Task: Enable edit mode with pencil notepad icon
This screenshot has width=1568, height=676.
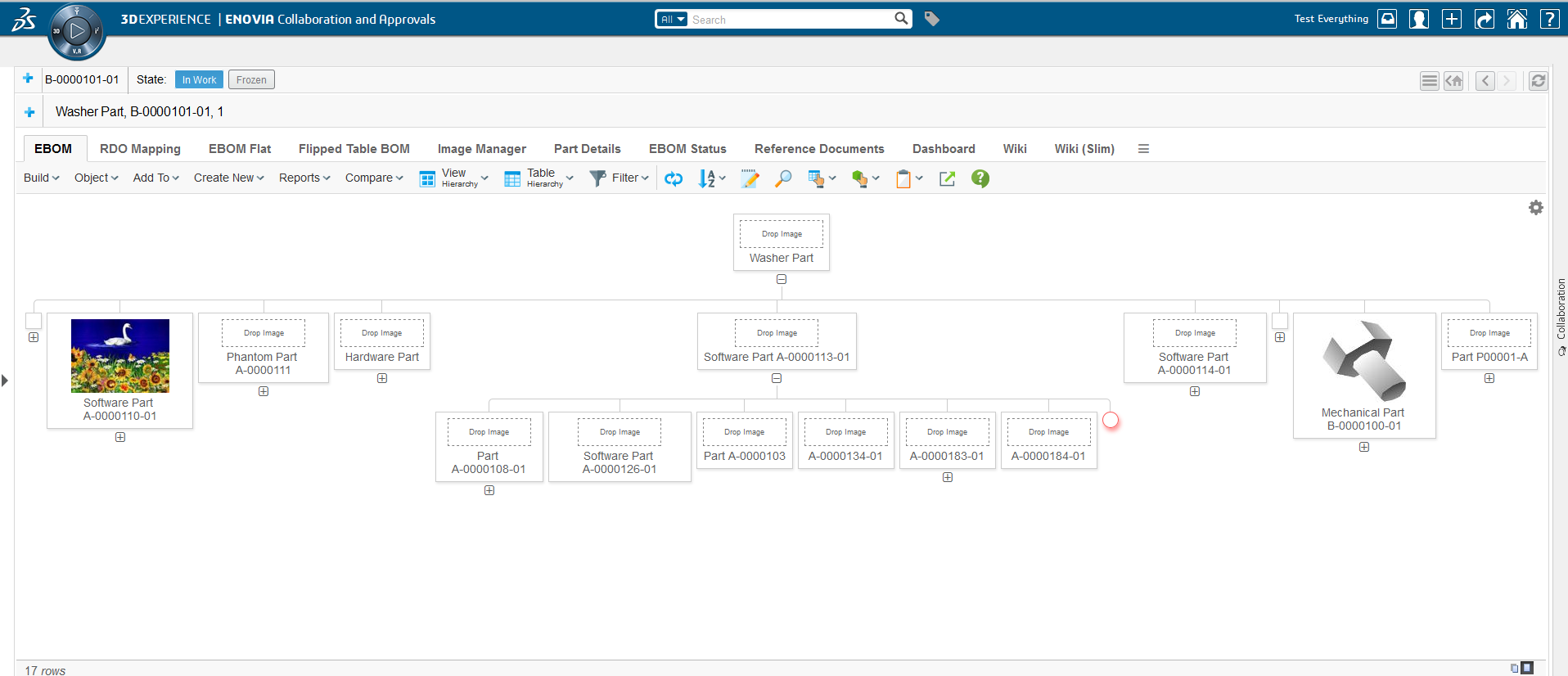Action: tap(750, 178)
